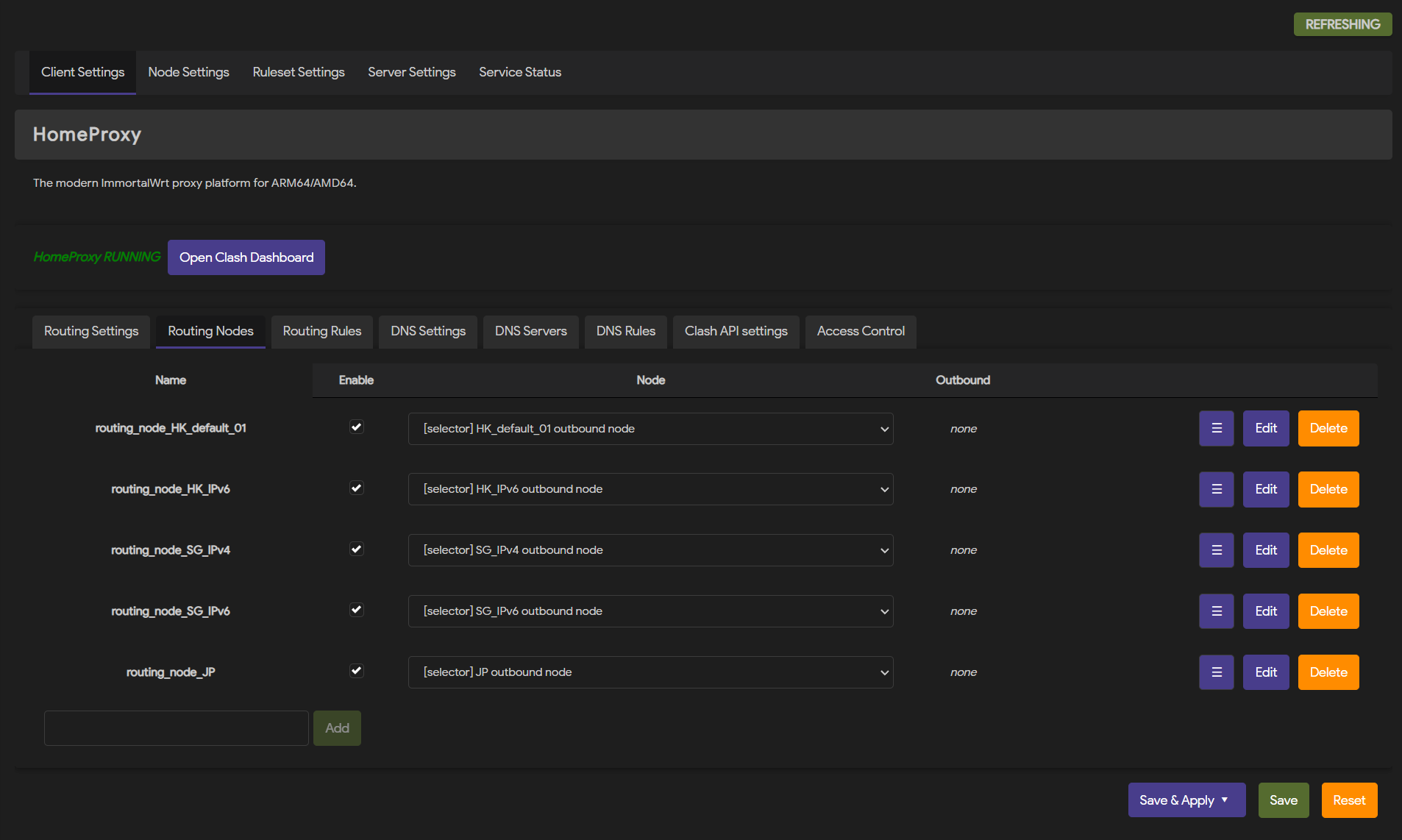Click the drag handle icon for routing_node_HK_IPv6
The image size is (1402, 840).
[1217, 489]
